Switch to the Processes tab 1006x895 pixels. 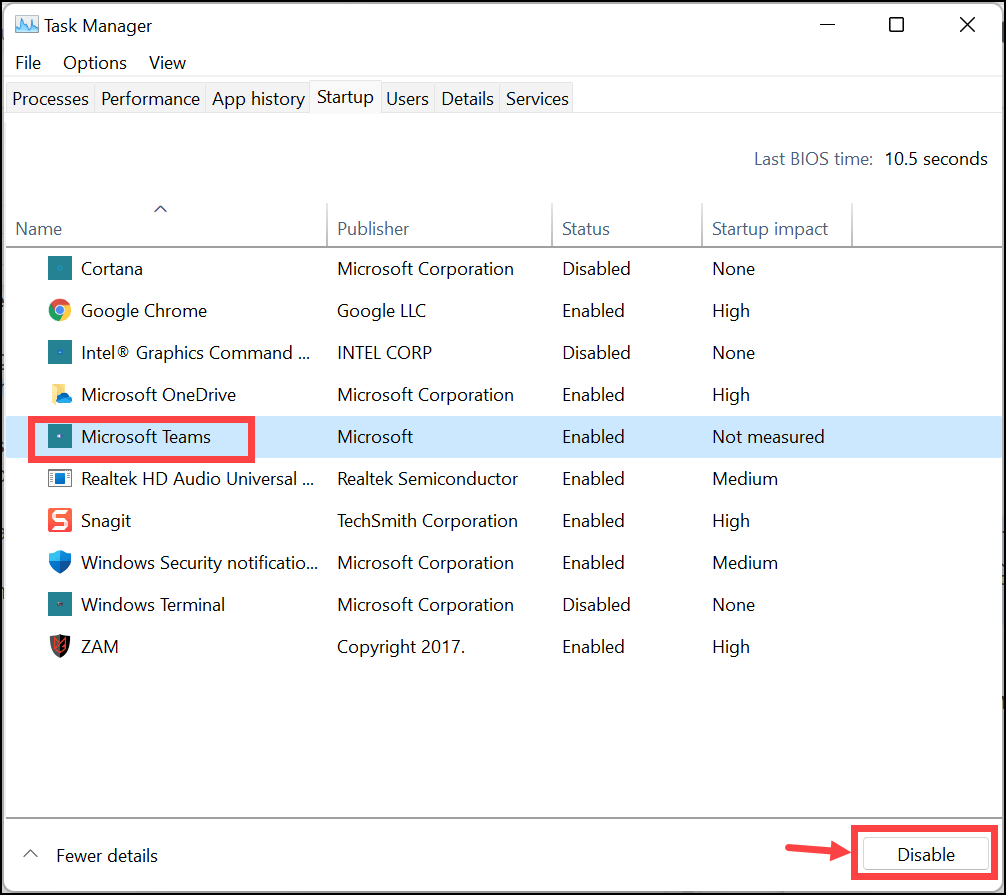tap(51, 98)
